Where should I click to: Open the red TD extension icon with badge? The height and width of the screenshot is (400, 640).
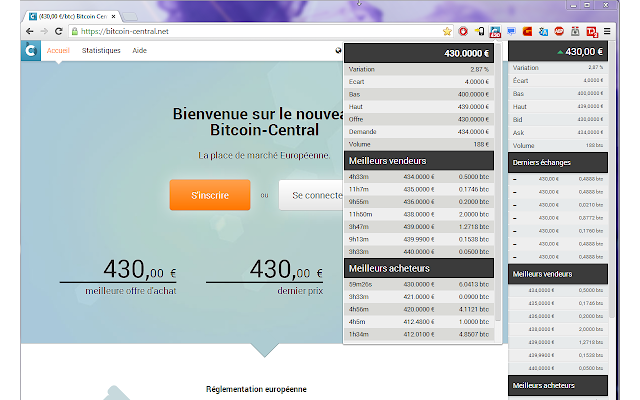click(591, 32)
